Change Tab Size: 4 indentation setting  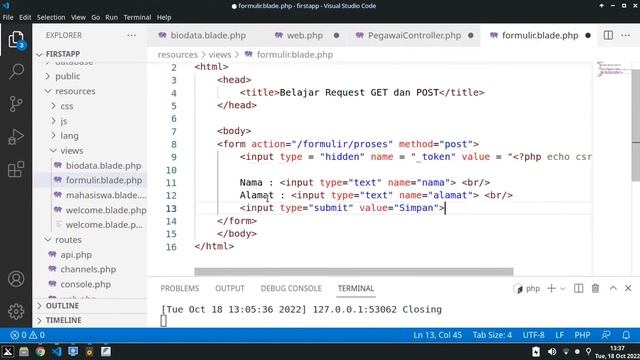492,335
